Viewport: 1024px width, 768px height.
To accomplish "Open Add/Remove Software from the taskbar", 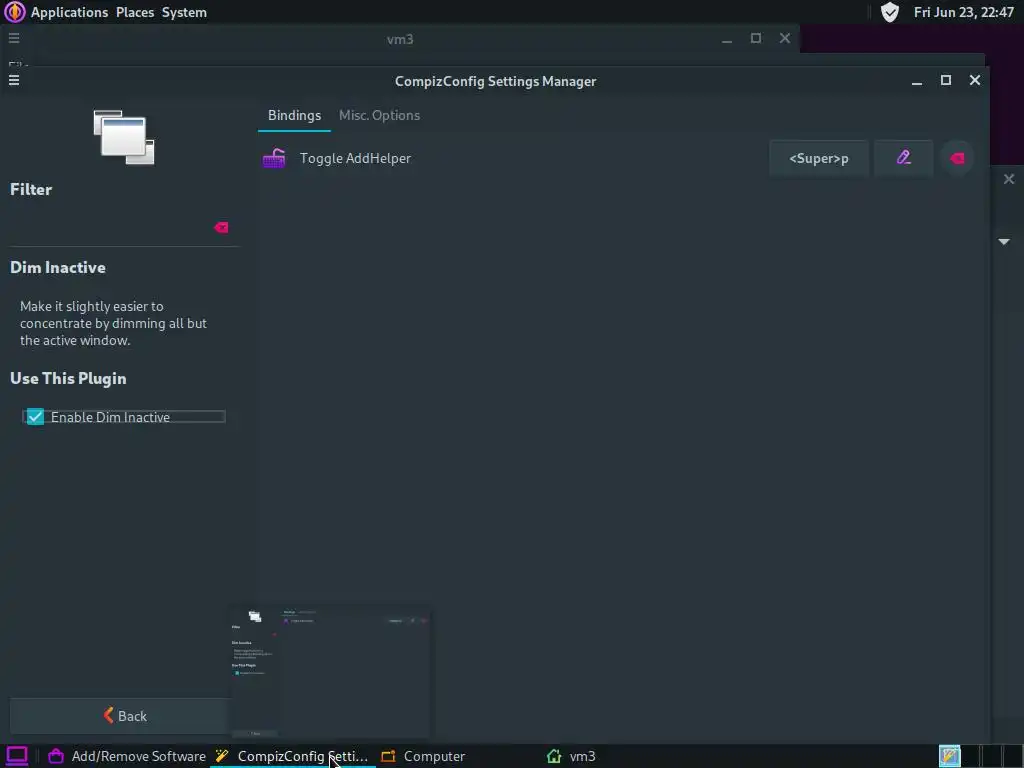I will point(127,756).
